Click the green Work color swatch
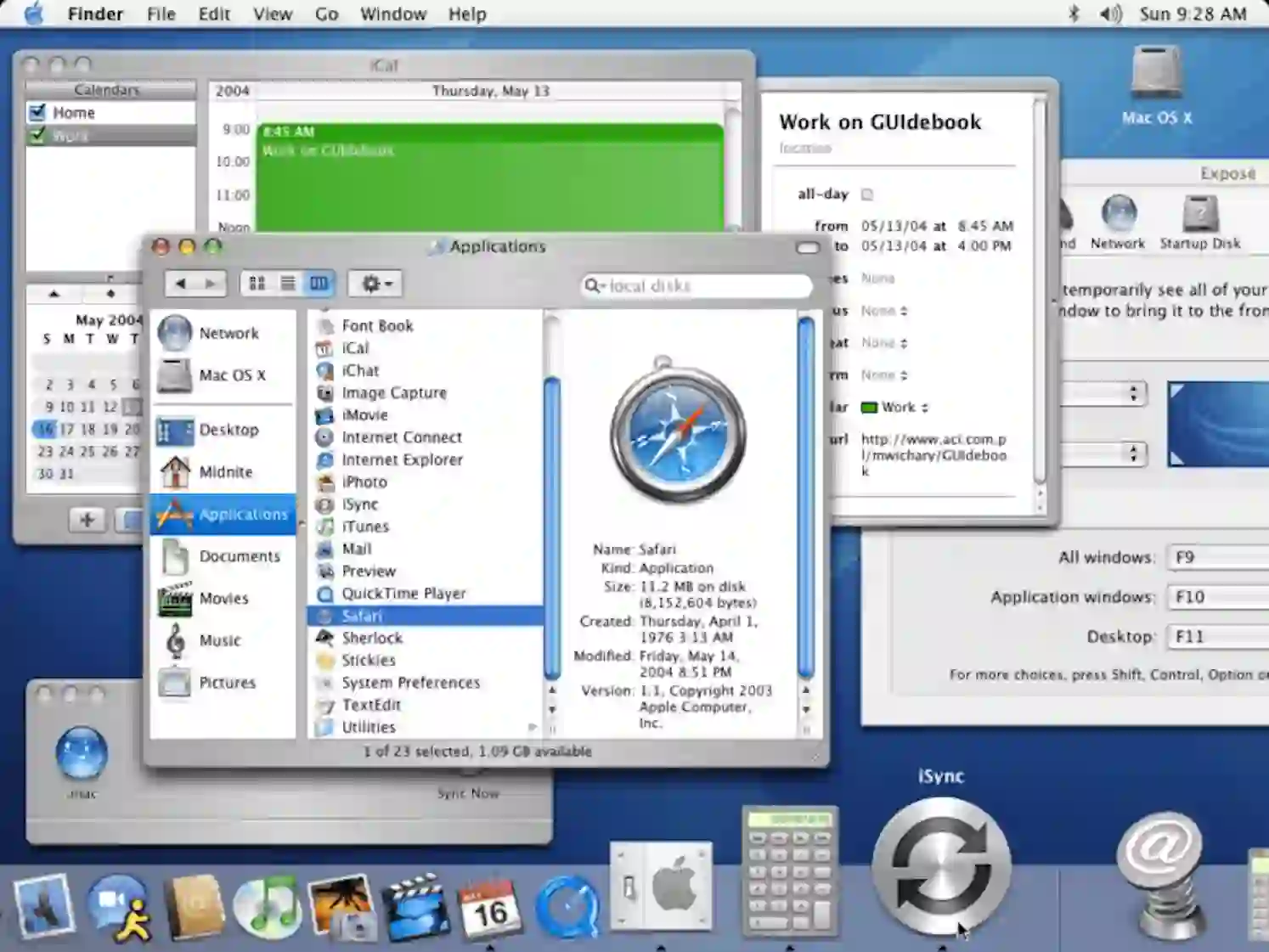This screenshot has width=1269, height=952. [870, 407]
